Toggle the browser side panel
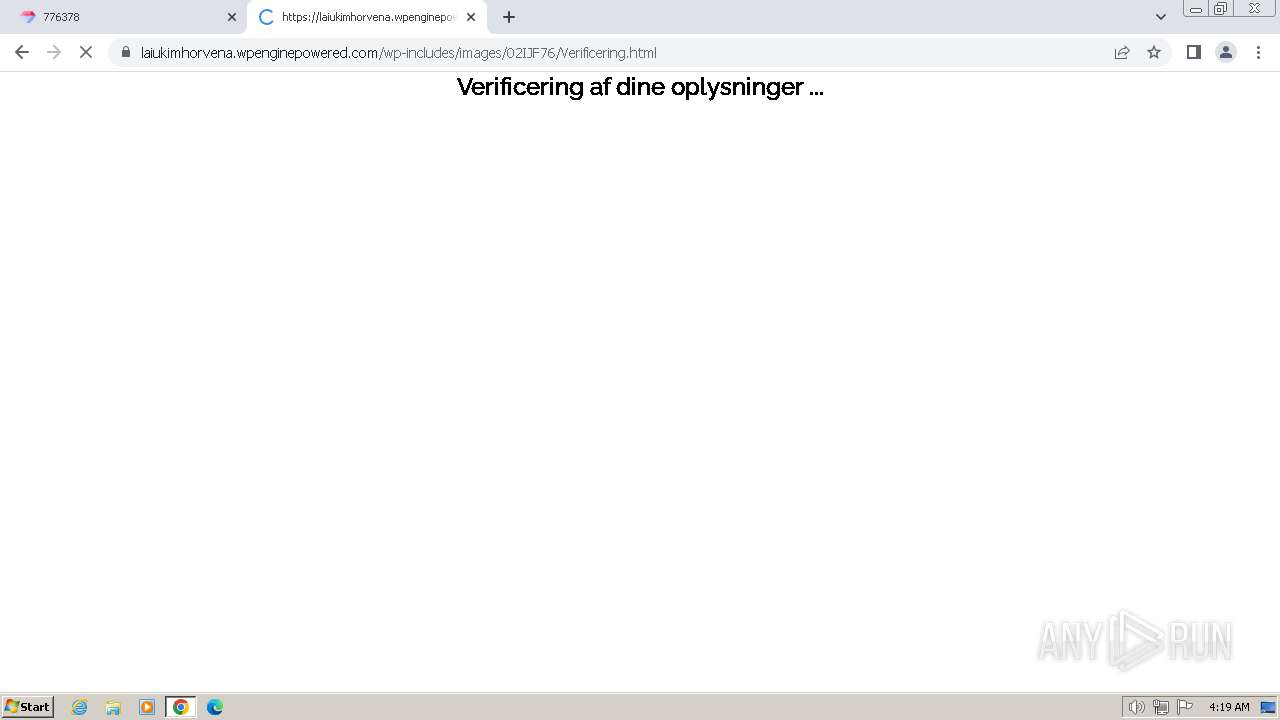This screenshot has width=1280, height=720. 1193,52
